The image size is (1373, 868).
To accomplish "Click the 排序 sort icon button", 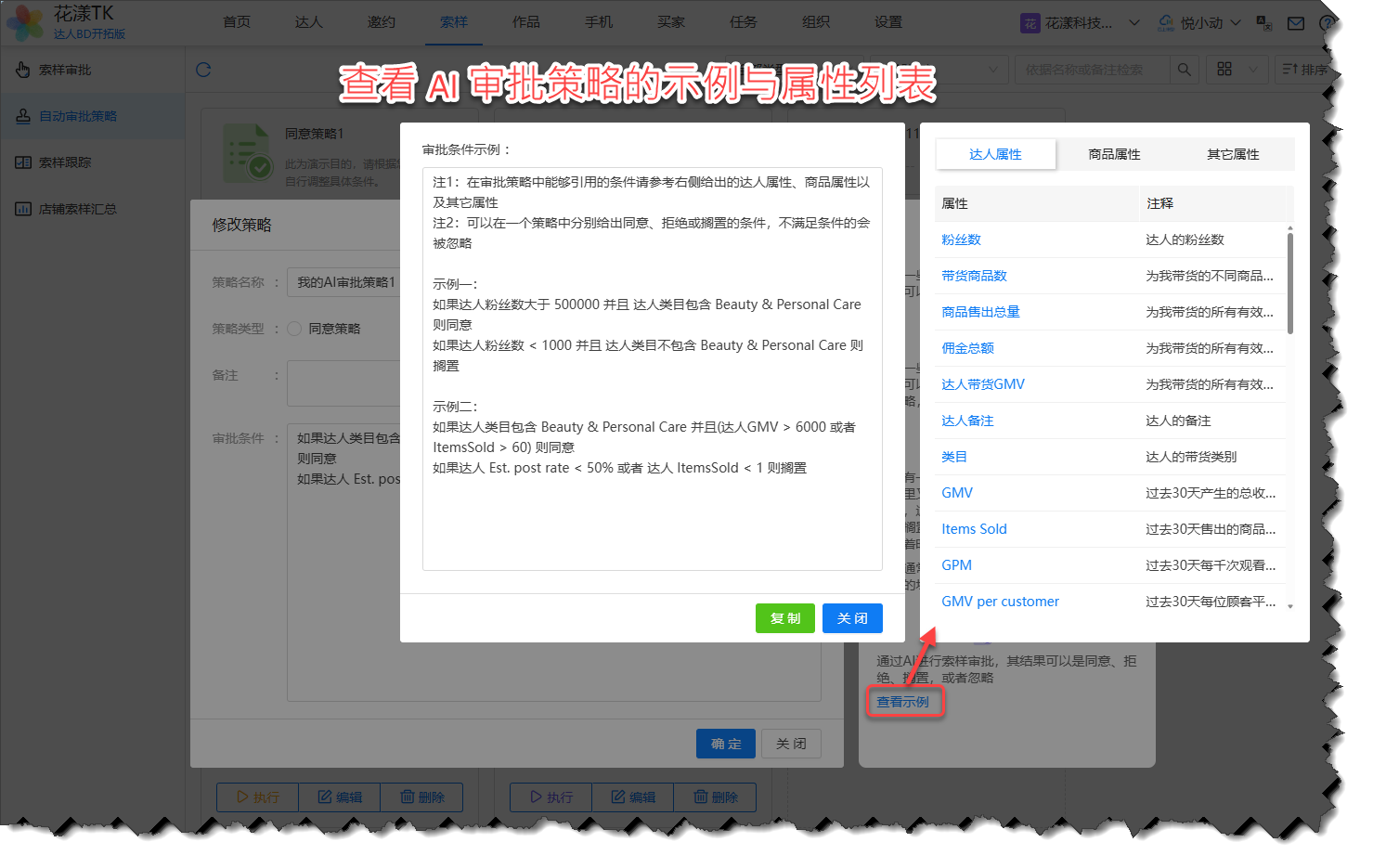I will [1303, 70].
